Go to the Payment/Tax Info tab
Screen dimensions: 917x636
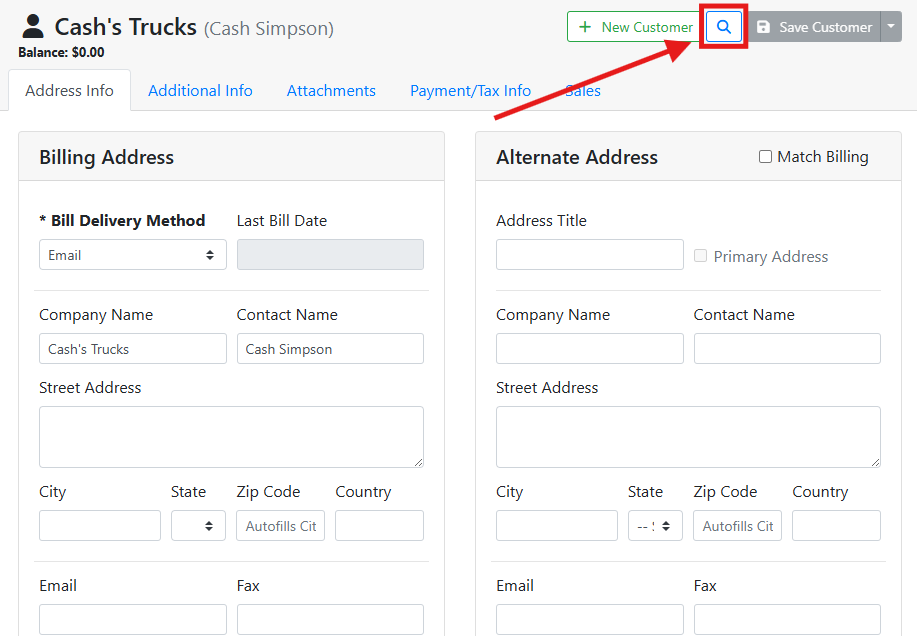(x=470, y=91)
